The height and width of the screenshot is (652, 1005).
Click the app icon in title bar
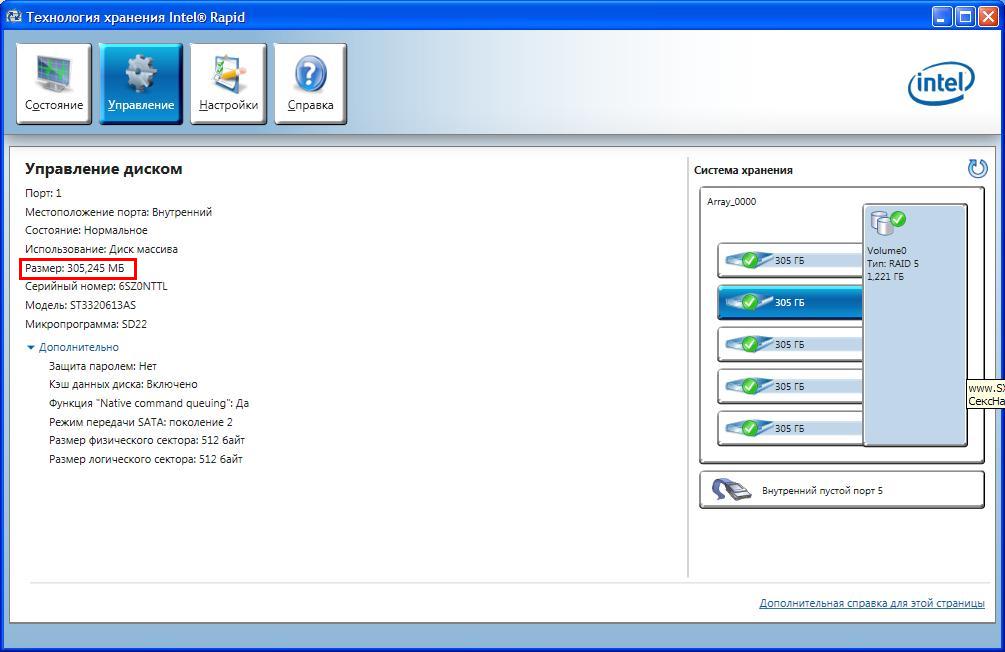pos(12,16)
